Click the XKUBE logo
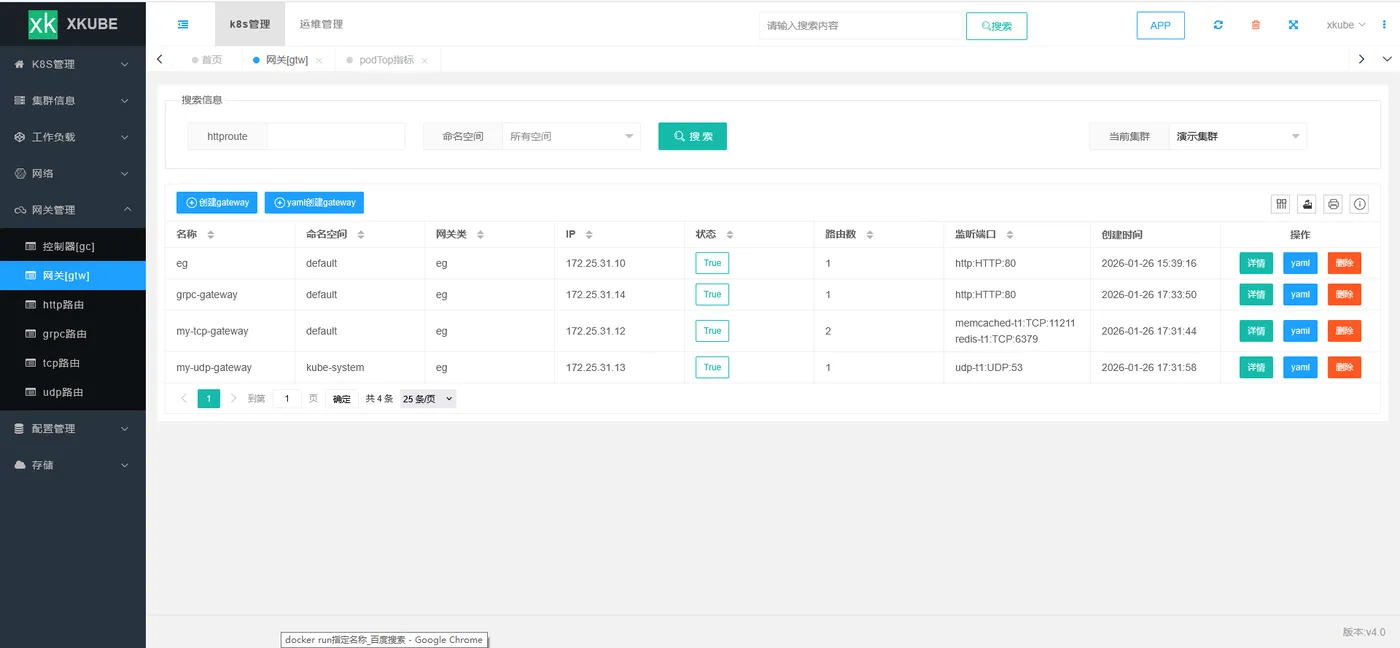1400x648 pixels. [x=73, y=23]
